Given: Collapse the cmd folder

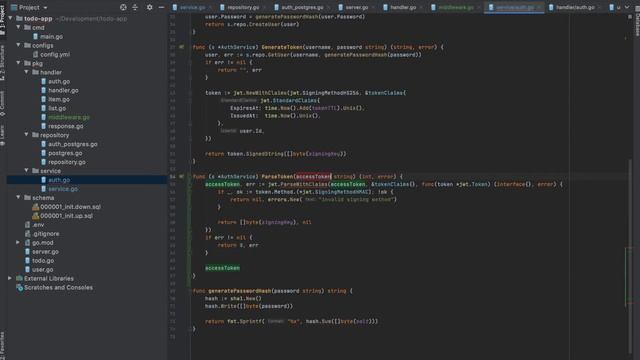Looking at the screenshot, I should click(18, 27).
